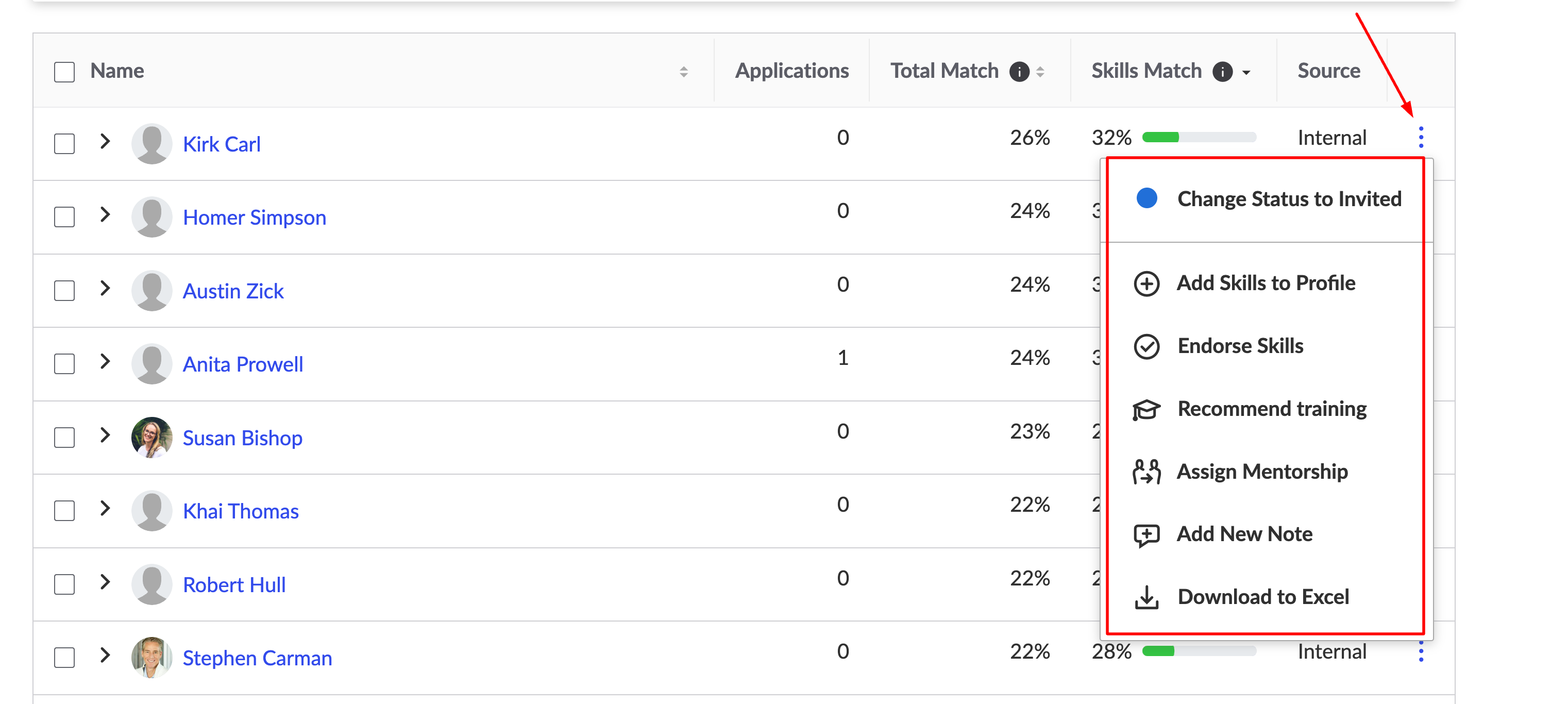Choose Assign Mentorship from the menu
This screenshot has width=1568, height=704.
[1262, 472]
